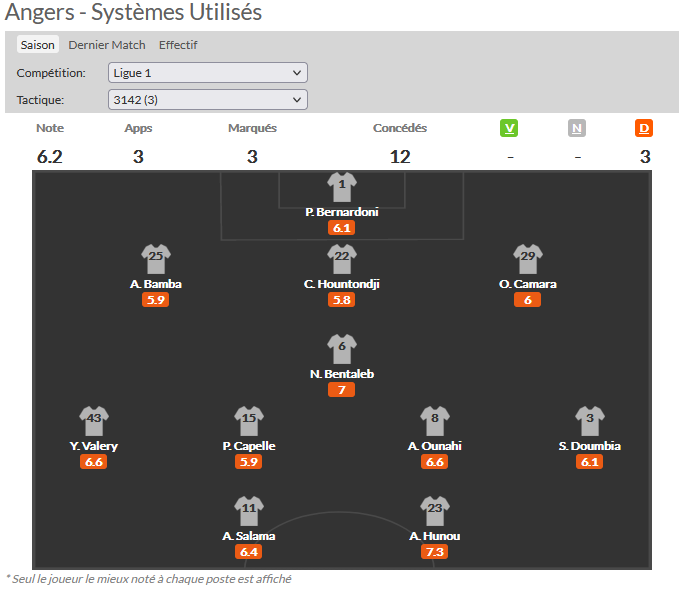Click the grey N draws badge
The image size is (687, 600).
pos(577,128)
